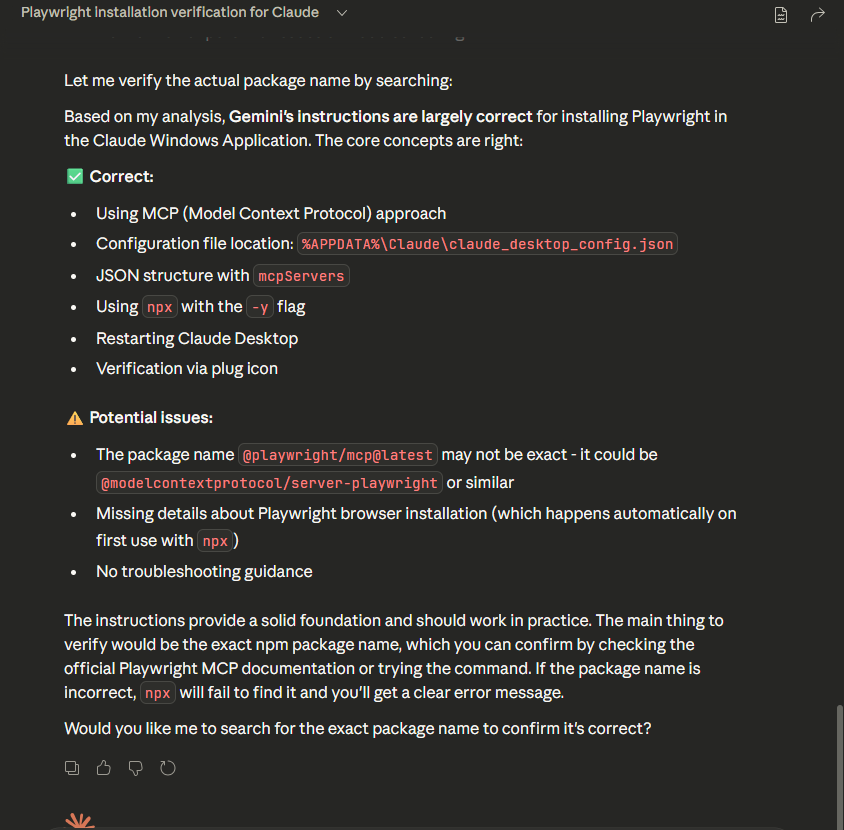Image resolution: width=844 pixels, height=830 pixels.
Task: Click the claude_desktop_config.json path code
Action: (488, 244)
